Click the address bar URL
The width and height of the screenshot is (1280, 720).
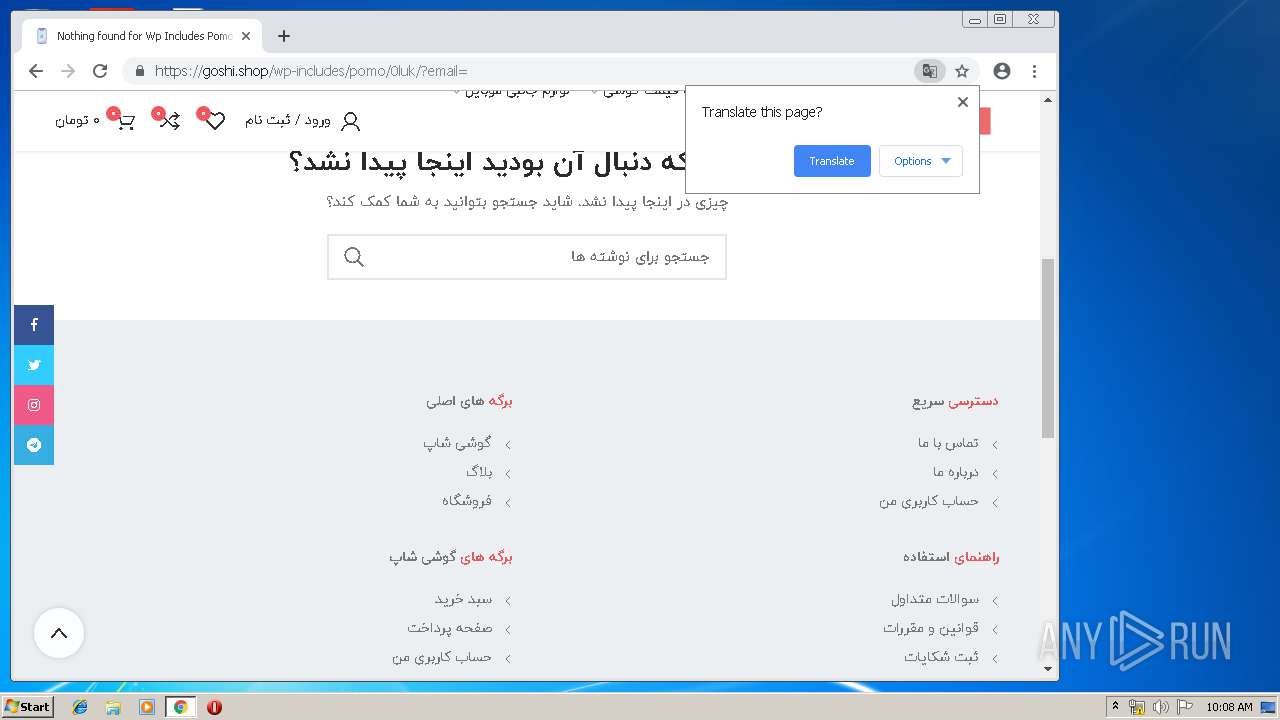pos(311,71)
